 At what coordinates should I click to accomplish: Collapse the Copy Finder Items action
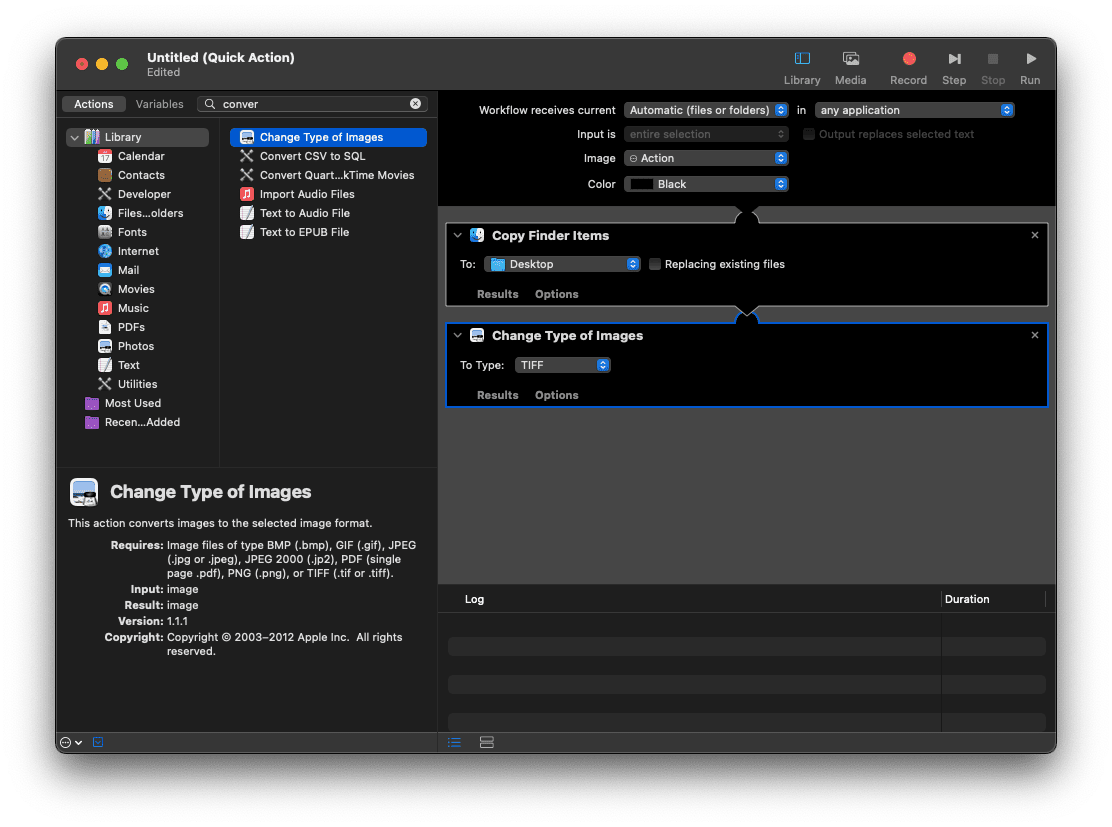458,235
